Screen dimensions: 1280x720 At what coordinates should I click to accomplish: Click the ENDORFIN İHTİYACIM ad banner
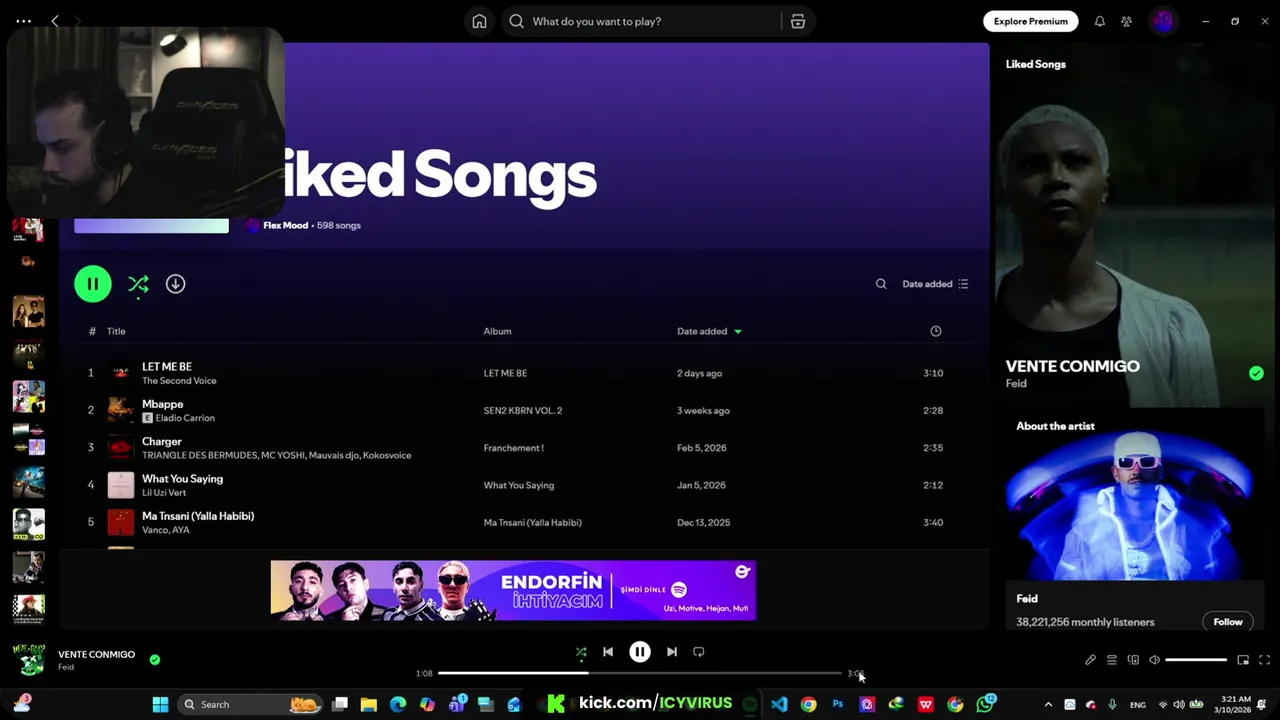[x=513, y=590]
